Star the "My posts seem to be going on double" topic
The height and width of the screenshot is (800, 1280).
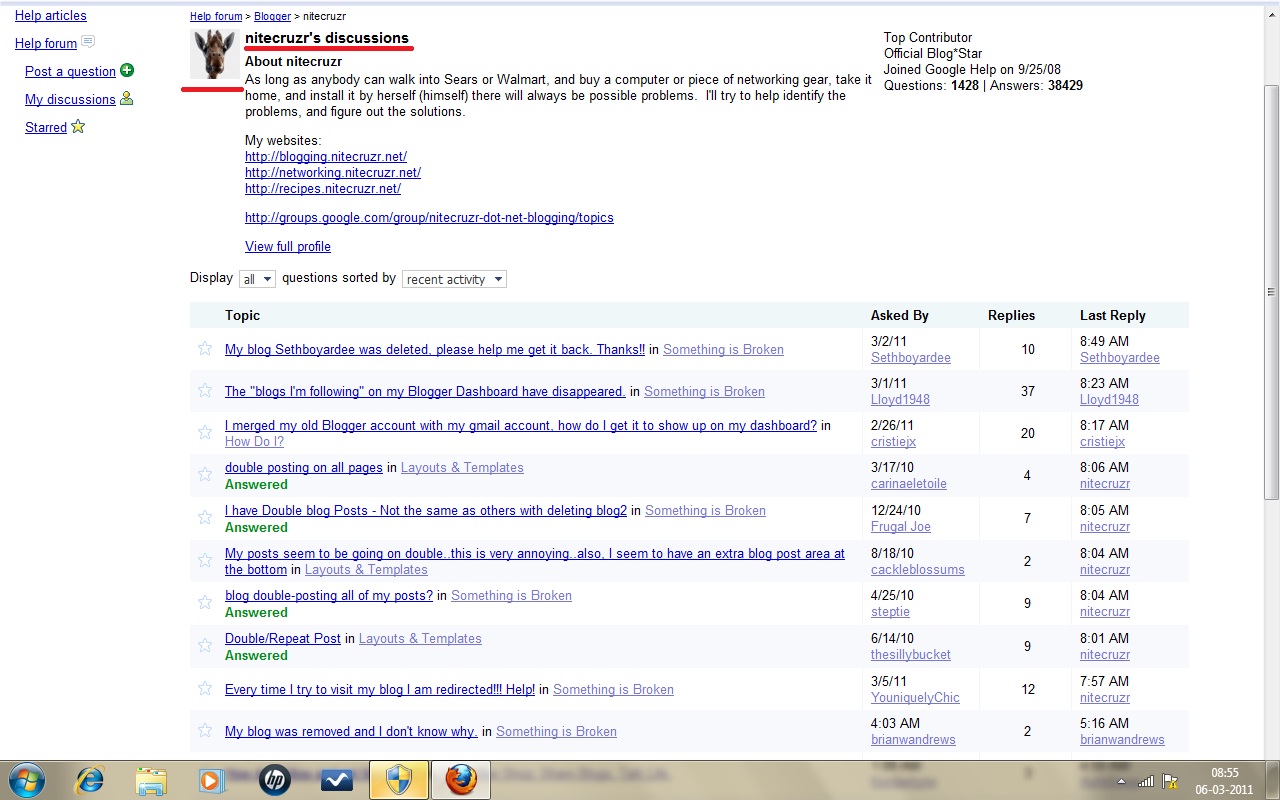coord(205,560)
